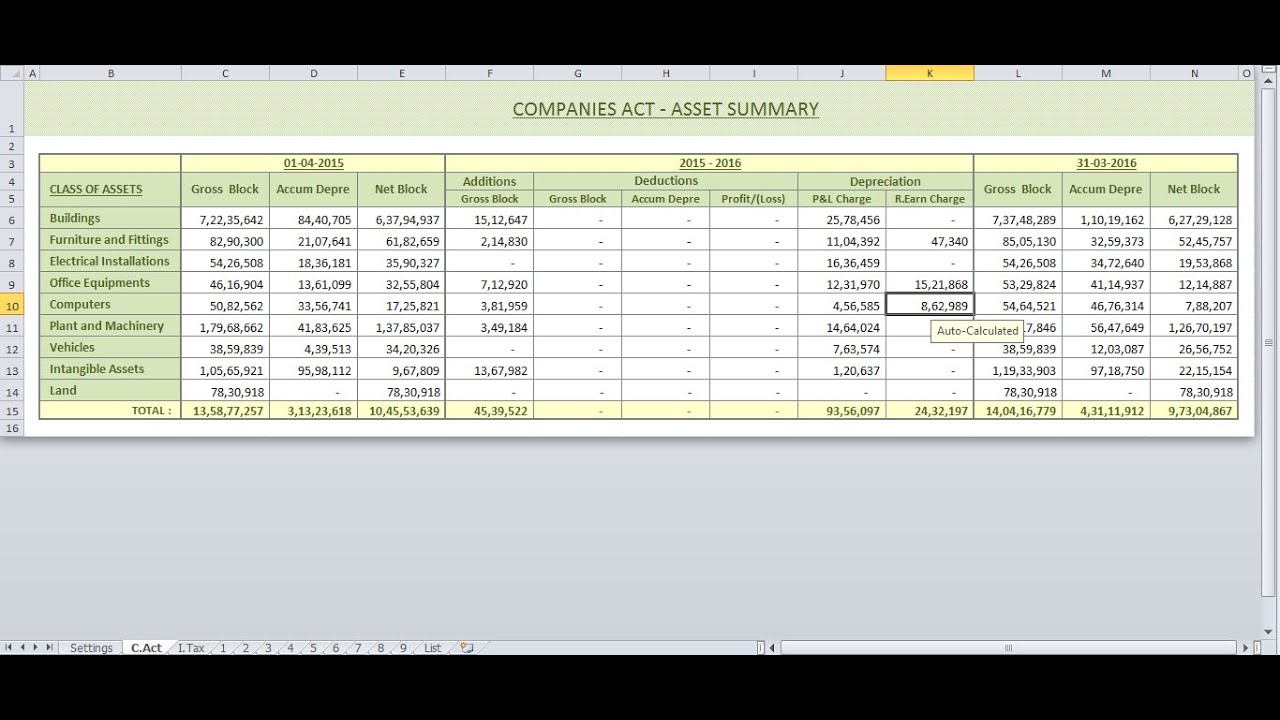
Task: Open sheet tab 9
Action: [403, 648]
